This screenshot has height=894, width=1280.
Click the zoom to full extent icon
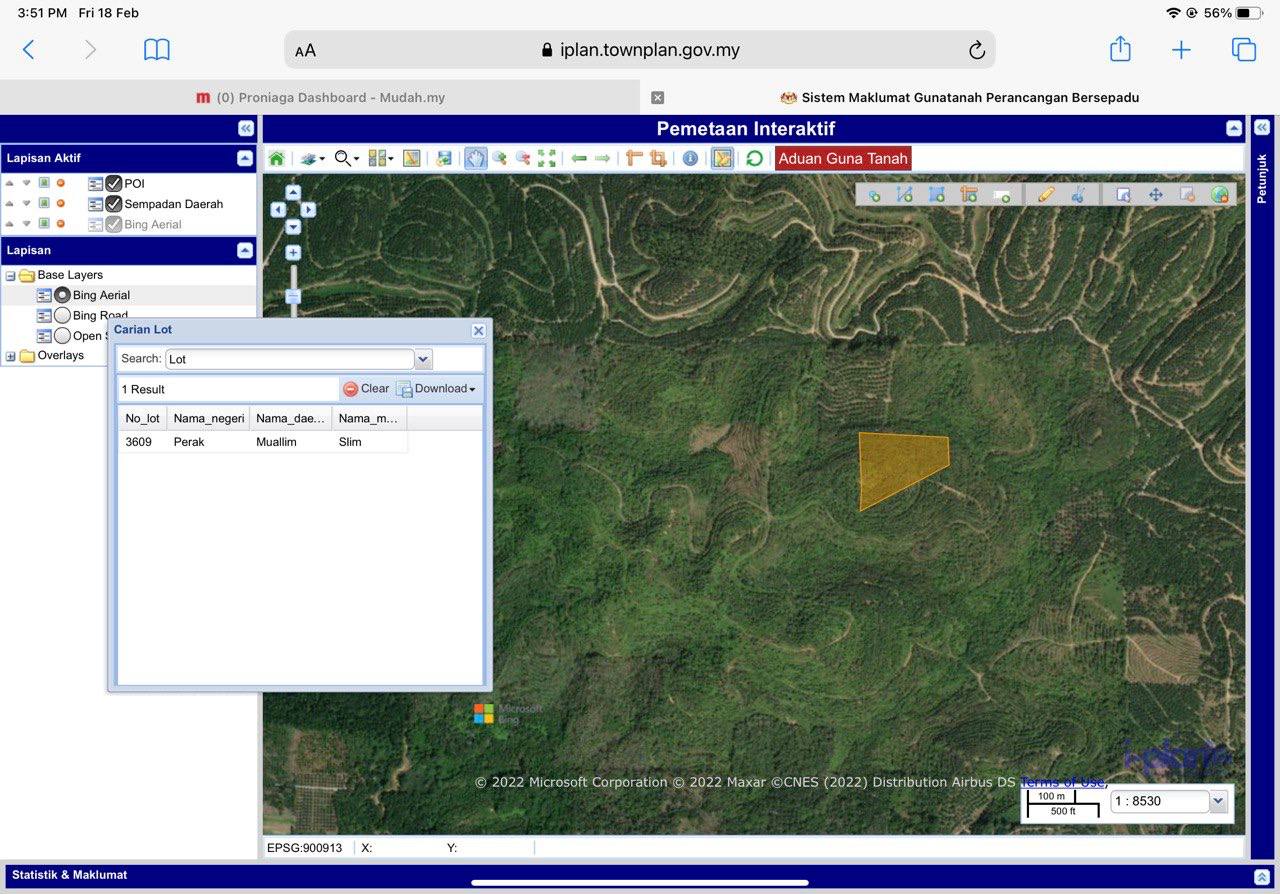[547, 158]
